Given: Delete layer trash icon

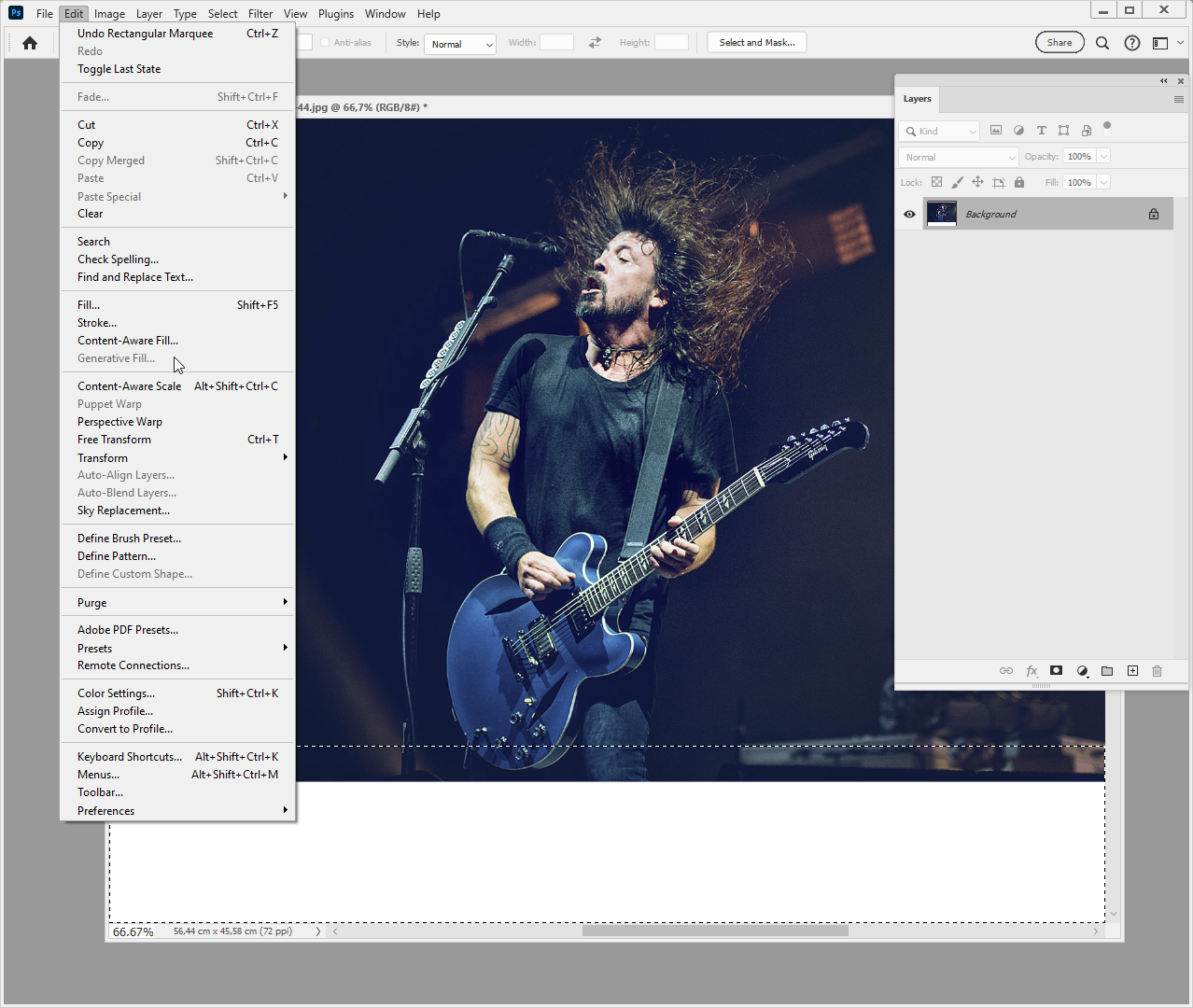Looking at the screenshot, I should (1158, 671).
